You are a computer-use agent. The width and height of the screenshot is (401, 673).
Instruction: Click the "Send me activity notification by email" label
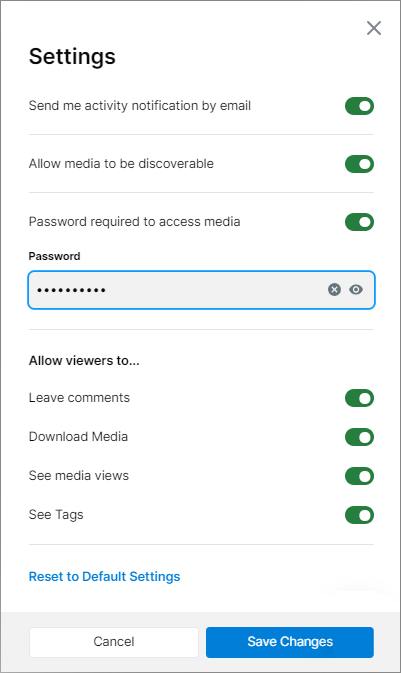point(140,106)
